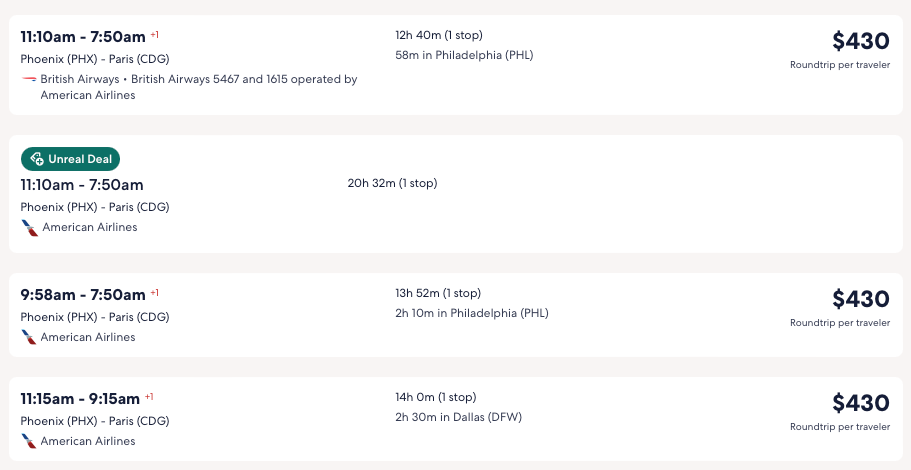Click the 14h 0m (1 stop) duration
The image size is (911, 470).
coord(435,397)
